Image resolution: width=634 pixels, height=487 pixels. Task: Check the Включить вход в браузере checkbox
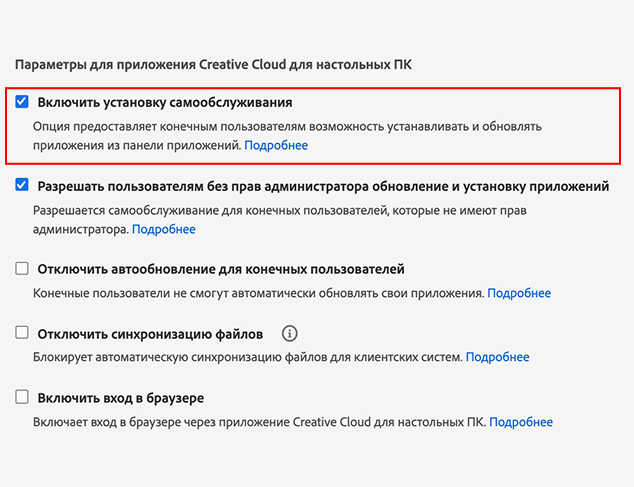pos(23,397)
